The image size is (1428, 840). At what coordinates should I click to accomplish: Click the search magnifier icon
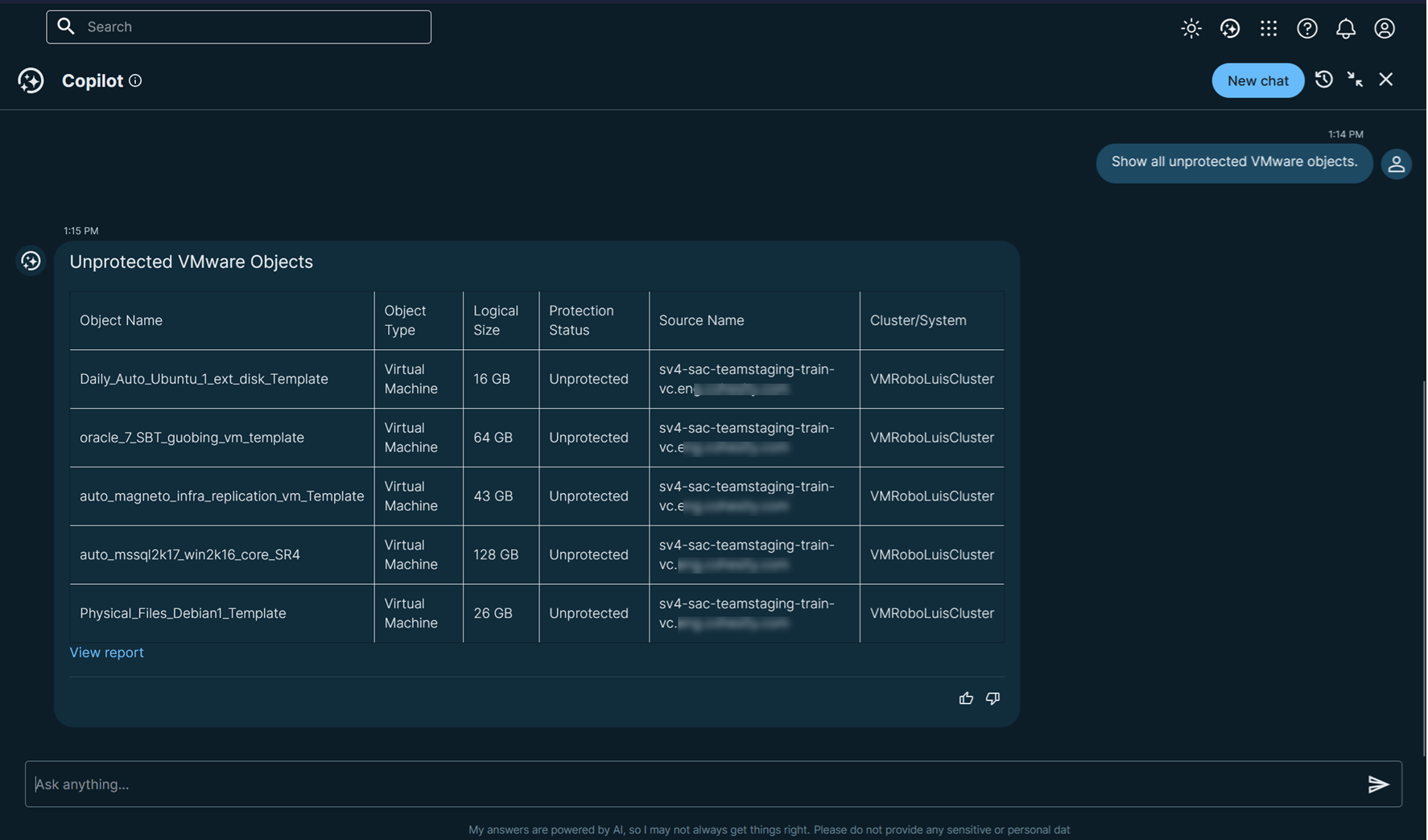66,26
